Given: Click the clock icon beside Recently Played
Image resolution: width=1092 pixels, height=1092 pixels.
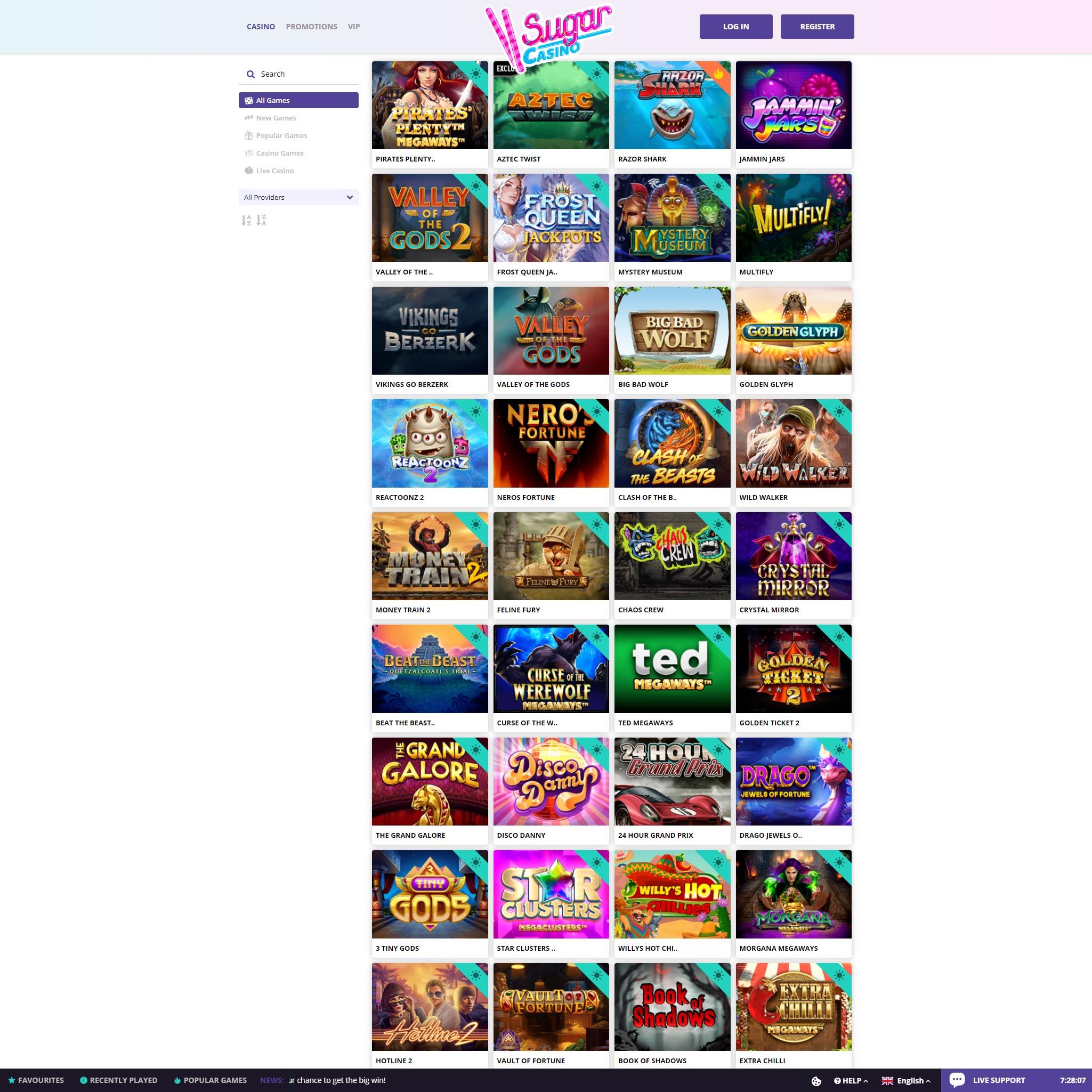Looking at the screenshot, I should (84, 1080).
